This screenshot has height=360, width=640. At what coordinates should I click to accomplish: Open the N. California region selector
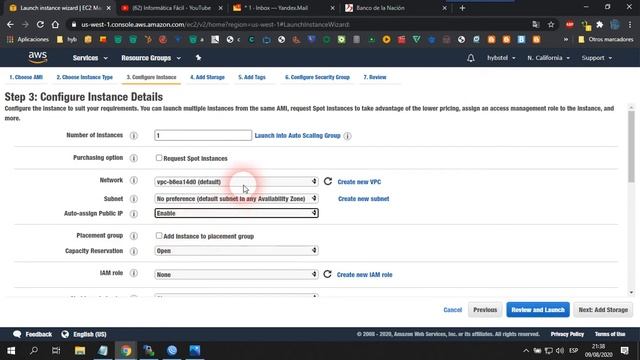pos(548,58)
